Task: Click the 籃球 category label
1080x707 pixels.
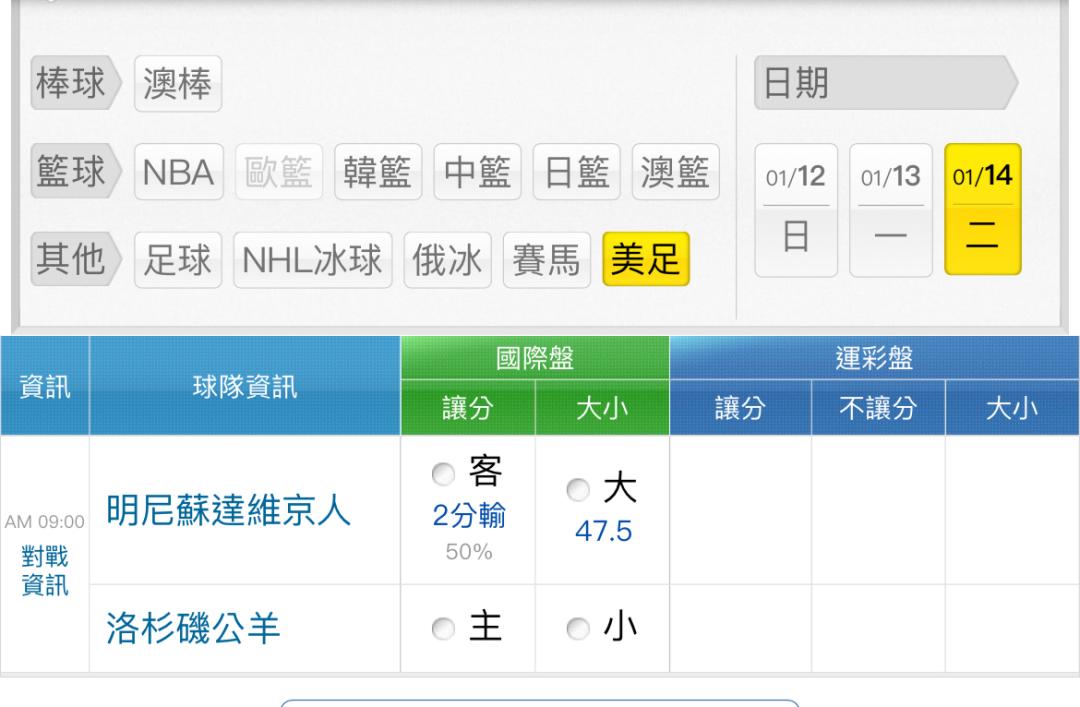Action: (75, 171)
